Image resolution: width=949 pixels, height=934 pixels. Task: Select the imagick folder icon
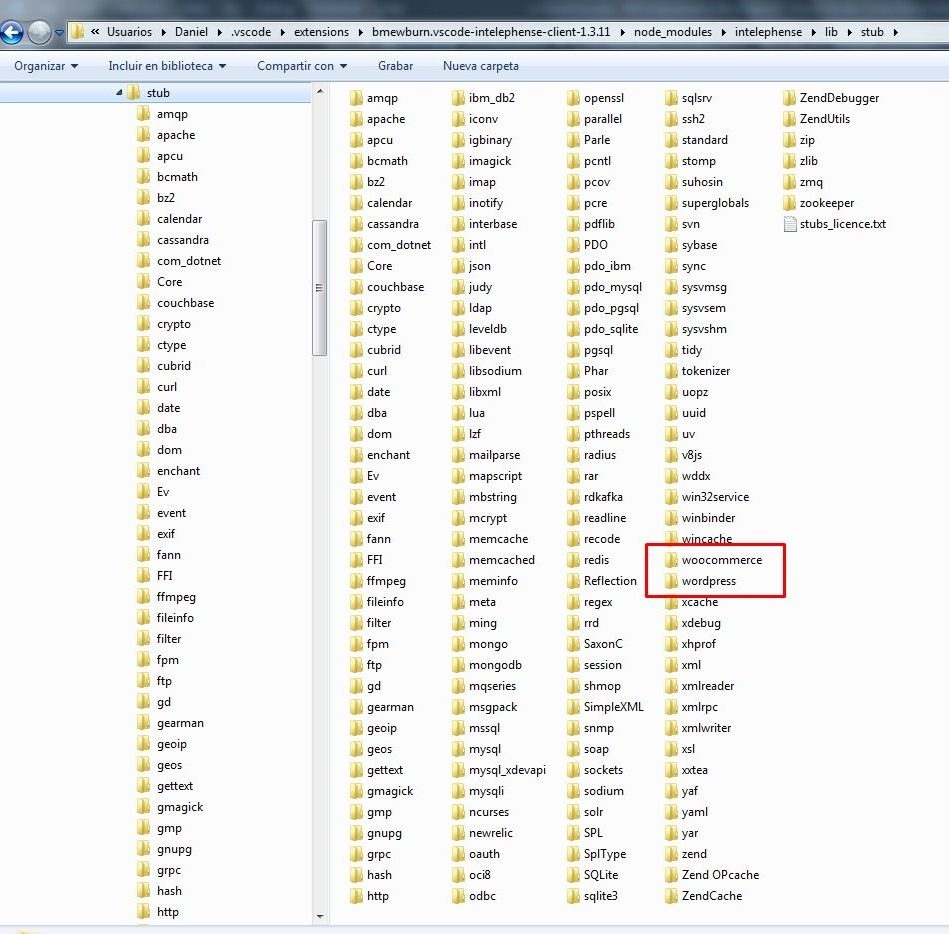tap(458, 161)
